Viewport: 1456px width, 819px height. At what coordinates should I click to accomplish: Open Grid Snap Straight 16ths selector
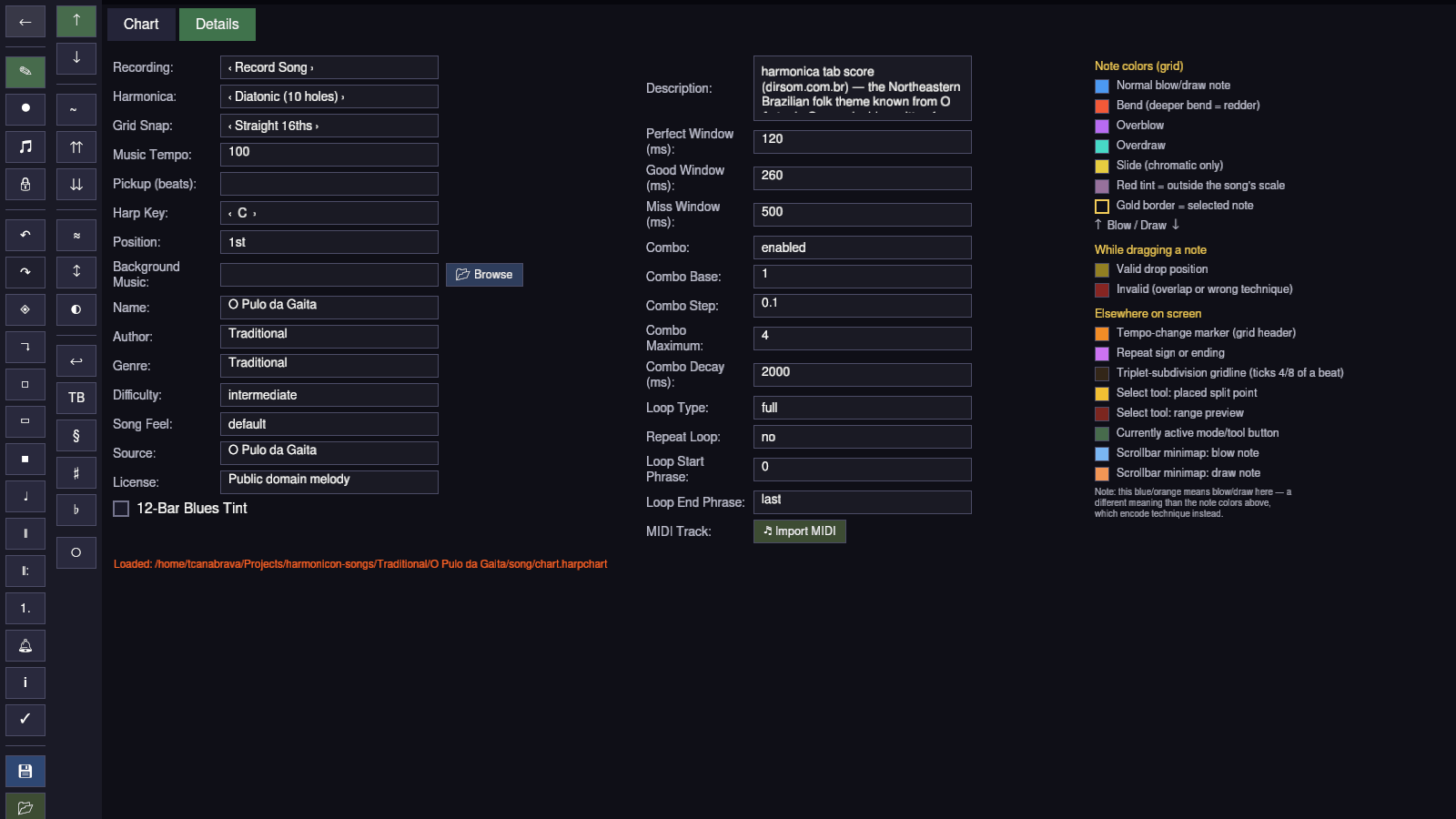tap(329, 126)
